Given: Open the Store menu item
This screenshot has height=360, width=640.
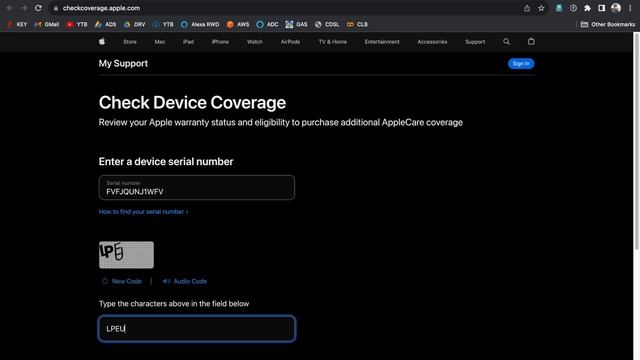Looking at the screenshot, I should coord(130,42).
